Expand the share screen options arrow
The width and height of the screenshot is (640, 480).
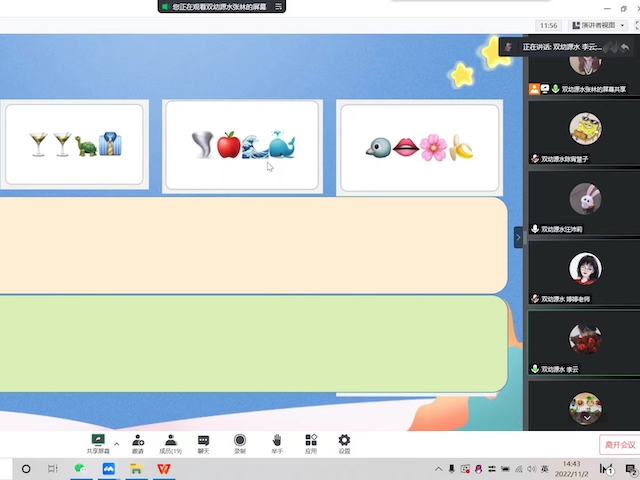tap(117, 444)
